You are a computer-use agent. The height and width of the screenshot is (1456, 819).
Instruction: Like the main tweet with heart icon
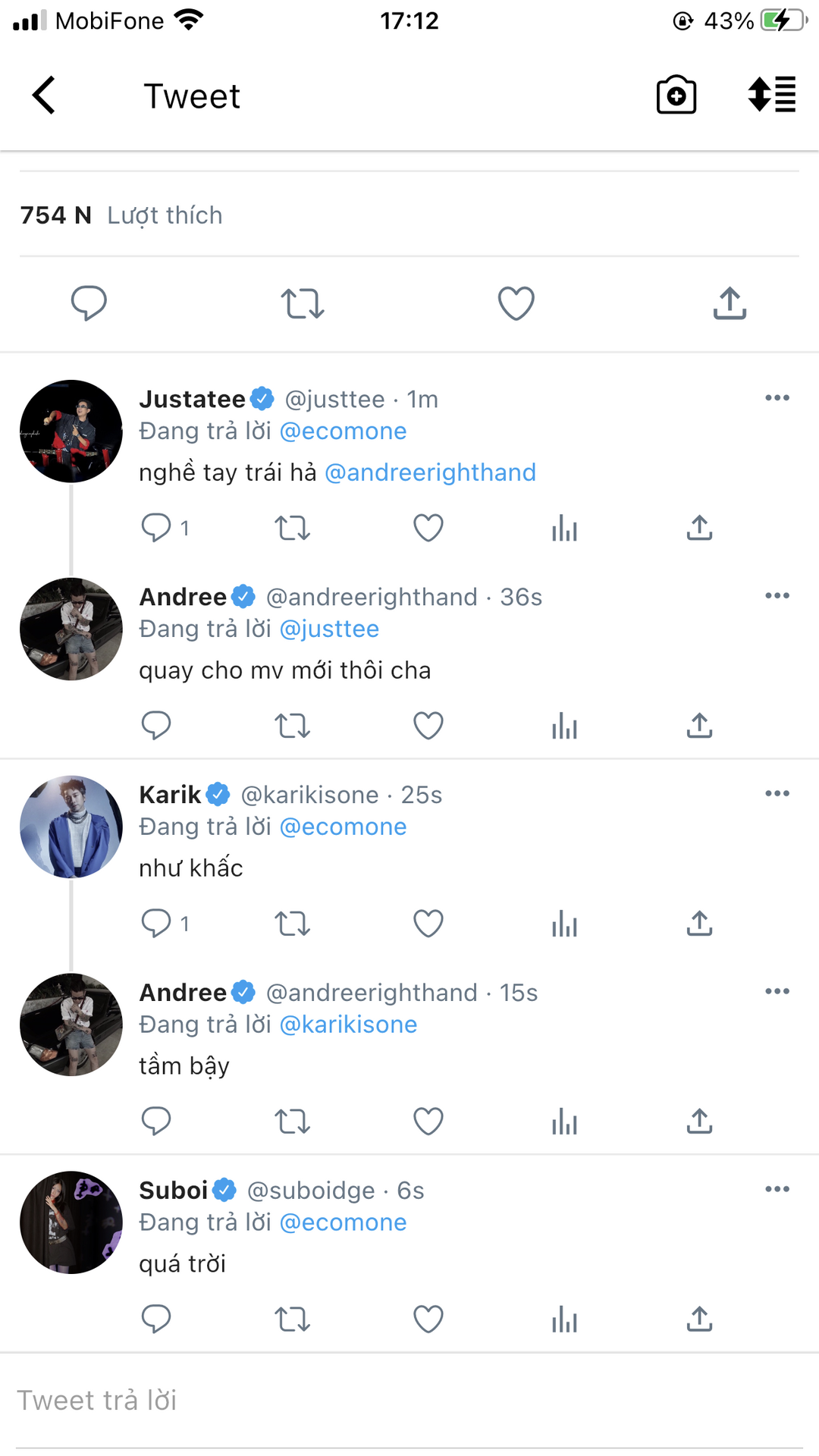516,303
